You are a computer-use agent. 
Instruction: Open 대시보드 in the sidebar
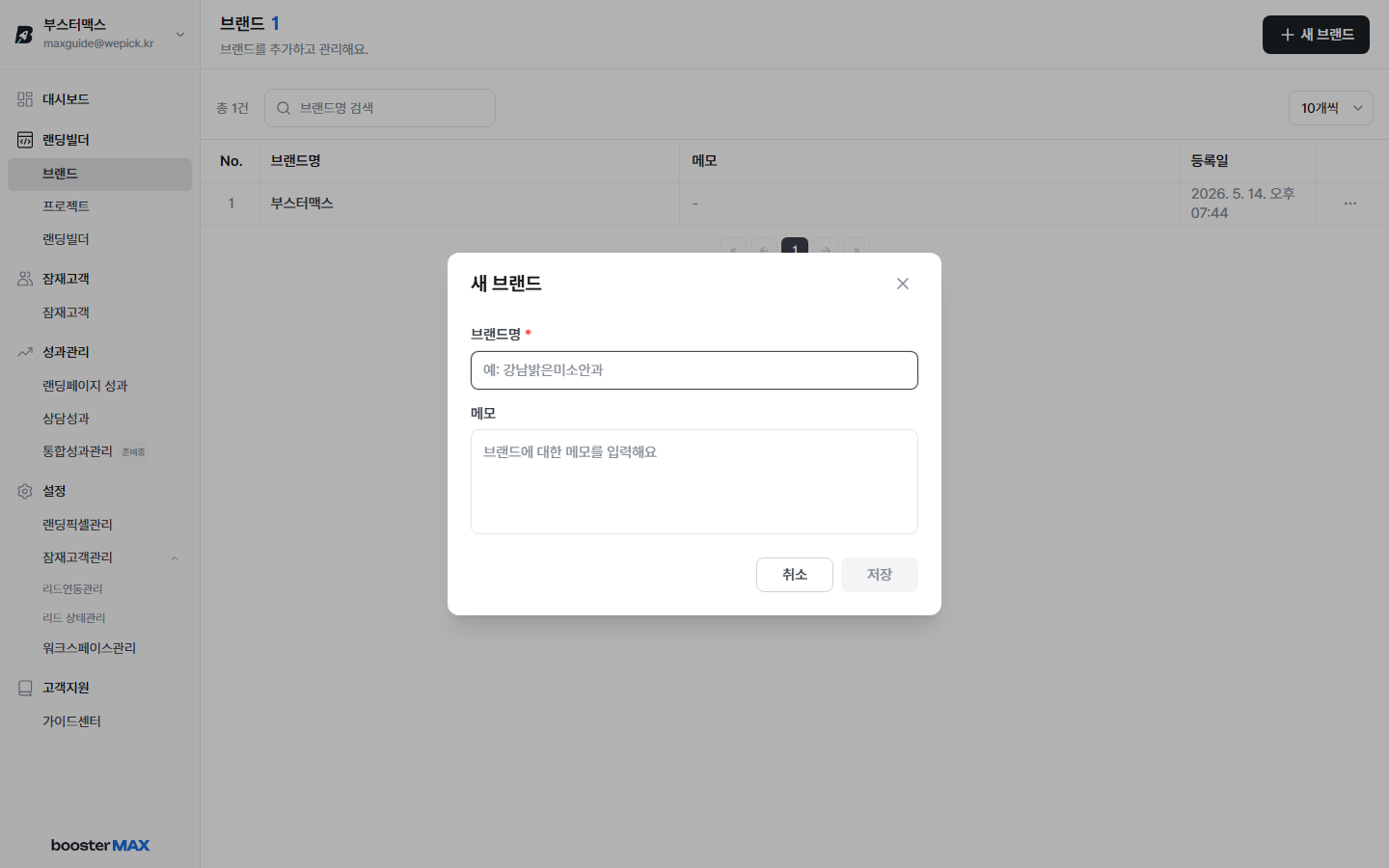pyautogui.click(x=66, y=99)
